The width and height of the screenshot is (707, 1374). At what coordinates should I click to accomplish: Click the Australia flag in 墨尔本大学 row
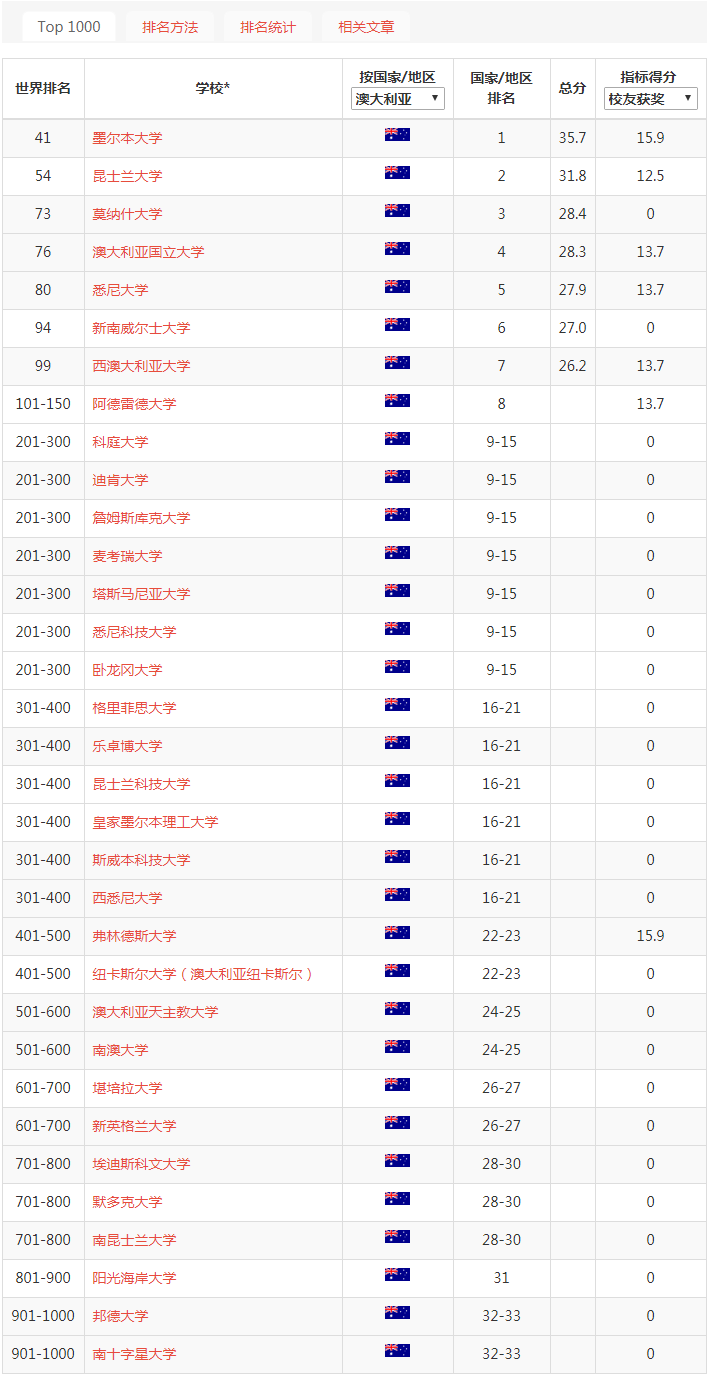pos(397,135)
